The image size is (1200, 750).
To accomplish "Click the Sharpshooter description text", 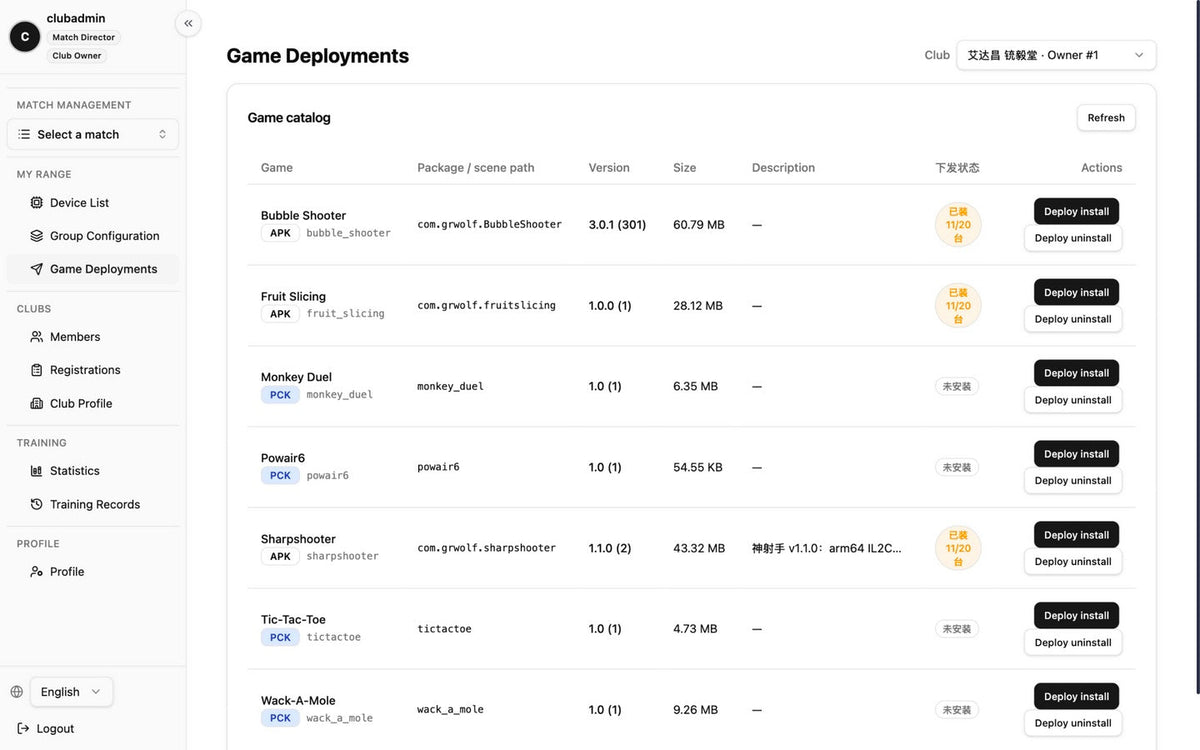I will [x=827, y=548].
